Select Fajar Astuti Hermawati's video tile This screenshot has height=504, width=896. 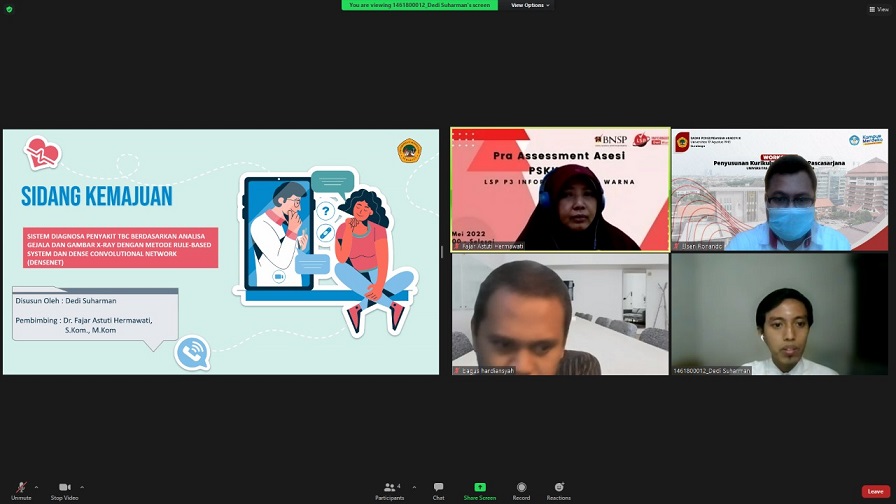point(560,189)
